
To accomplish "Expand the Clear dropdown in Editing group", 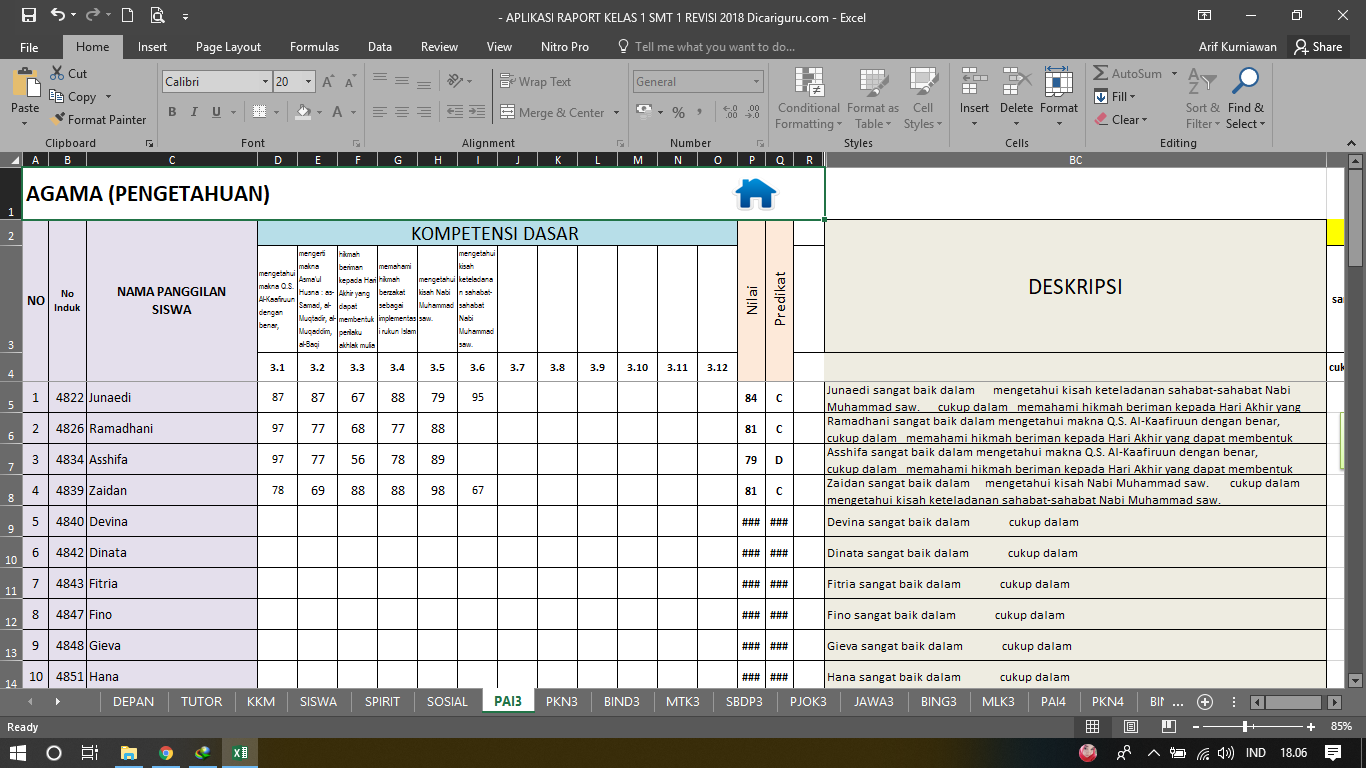I will click(1143, 120).
